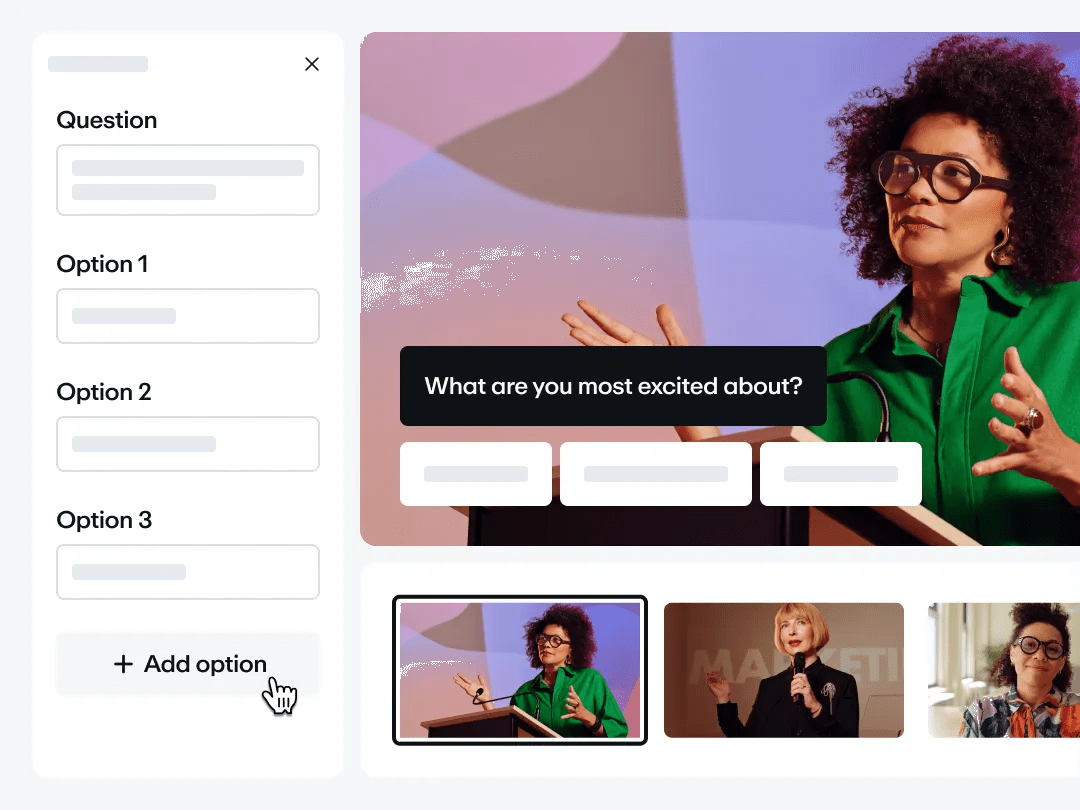Click the Question heading label
The image size is (1080, 810).
[x=107, y=120]
